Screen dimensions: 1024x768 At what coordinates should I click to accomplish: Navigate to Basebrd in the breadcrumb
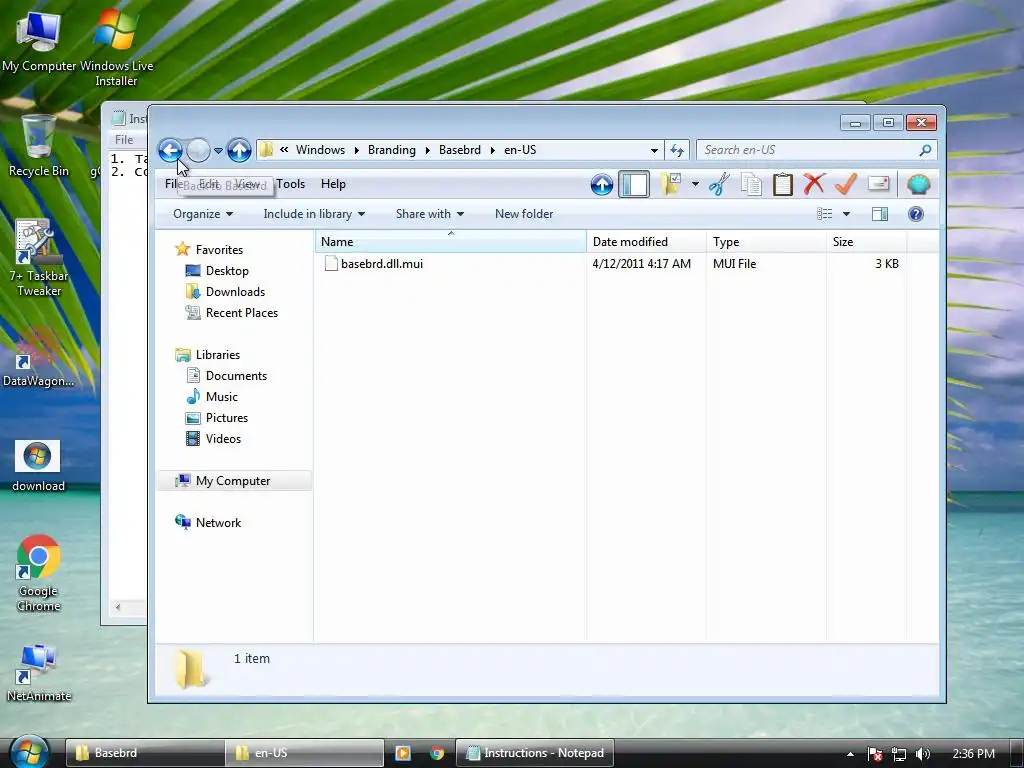460,150
